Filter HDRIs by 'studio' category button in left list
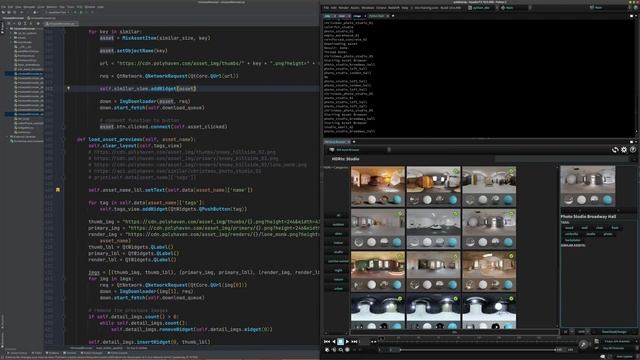This screenshot has width=640, height=360. 338,252
